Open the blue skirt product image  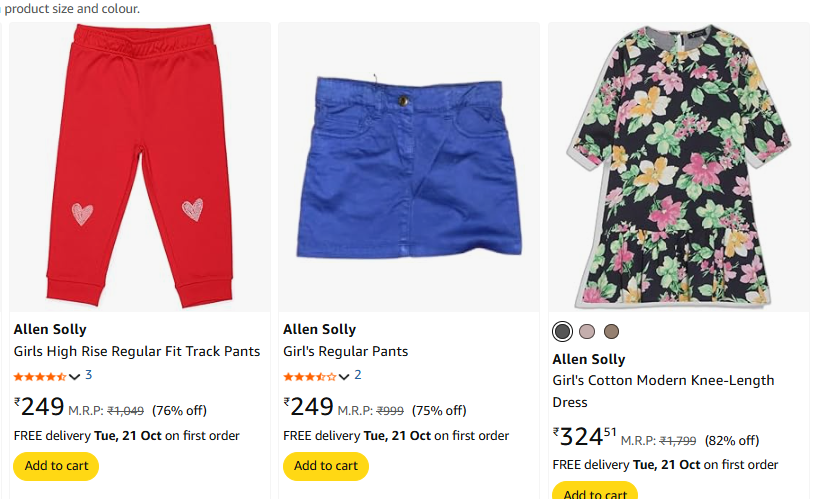pos(409,167)
